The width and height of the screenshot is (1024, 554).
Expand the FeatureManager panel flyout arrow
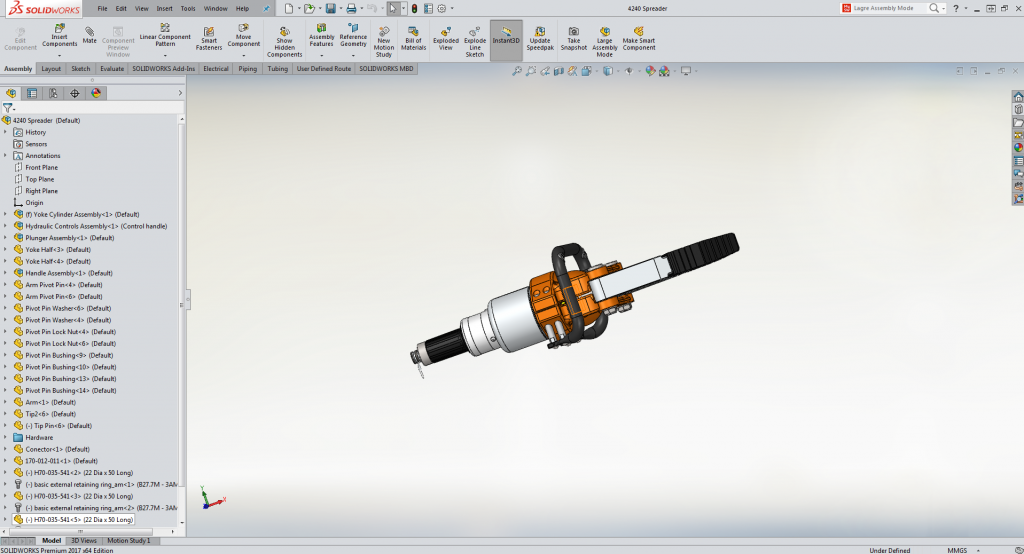(x=180, y=93)
